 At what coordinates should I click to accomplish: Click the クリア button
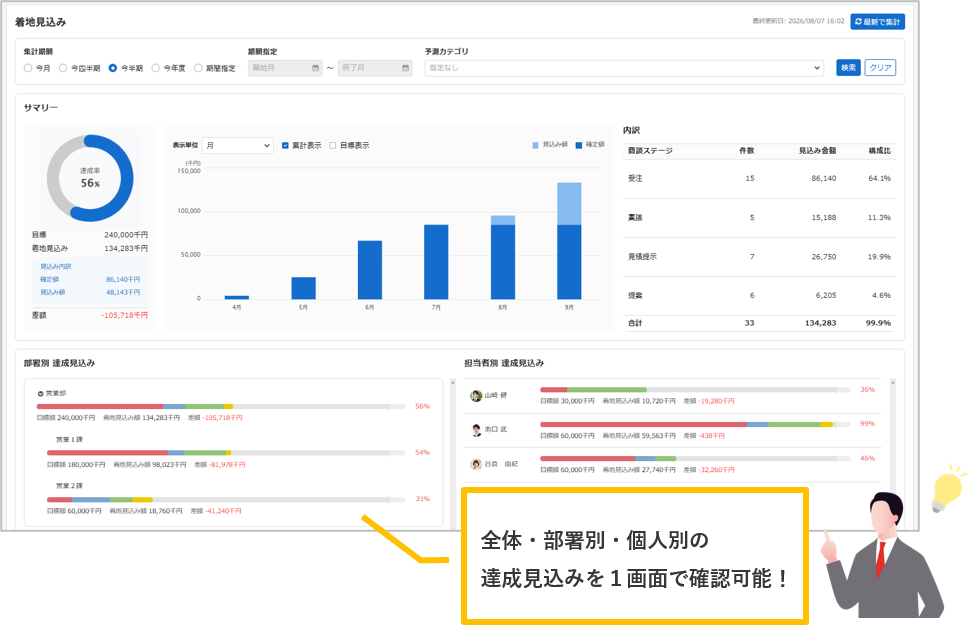880,68
